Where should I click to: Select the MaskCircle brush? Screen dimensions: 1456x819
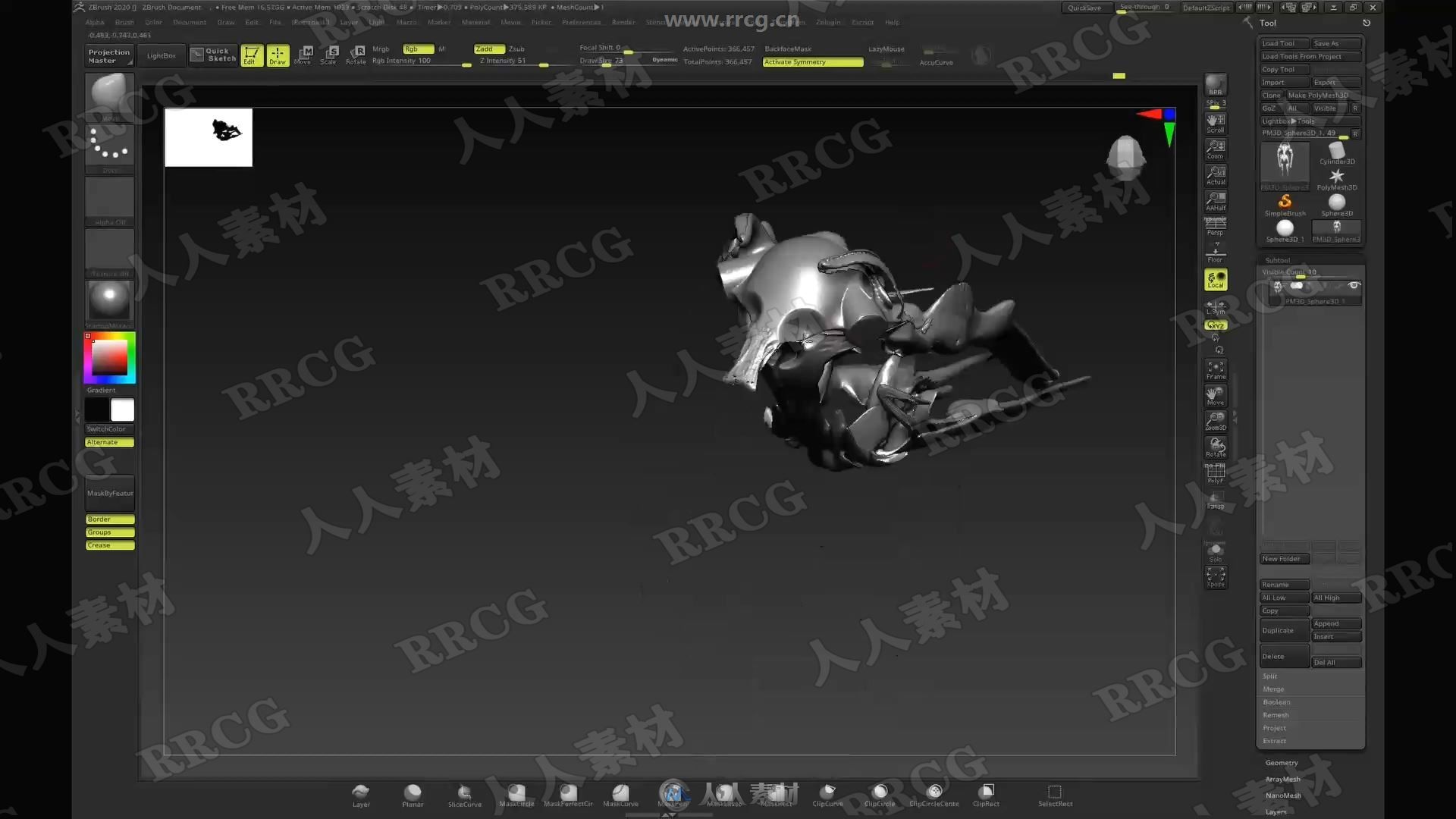(x=516, y=795)
